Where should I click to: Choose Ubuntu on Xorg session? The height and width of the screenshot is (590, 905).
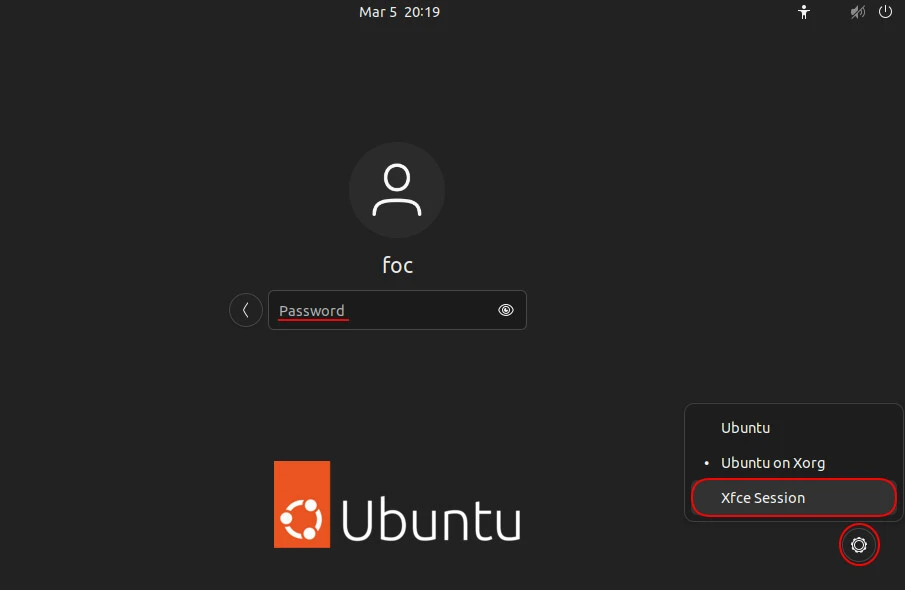[x=773, y=463]
